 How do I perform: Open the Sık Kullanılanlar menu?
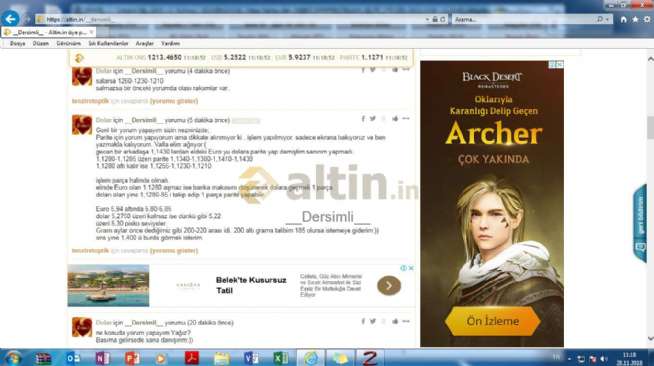pyautogui.click(x=108, y=43)
